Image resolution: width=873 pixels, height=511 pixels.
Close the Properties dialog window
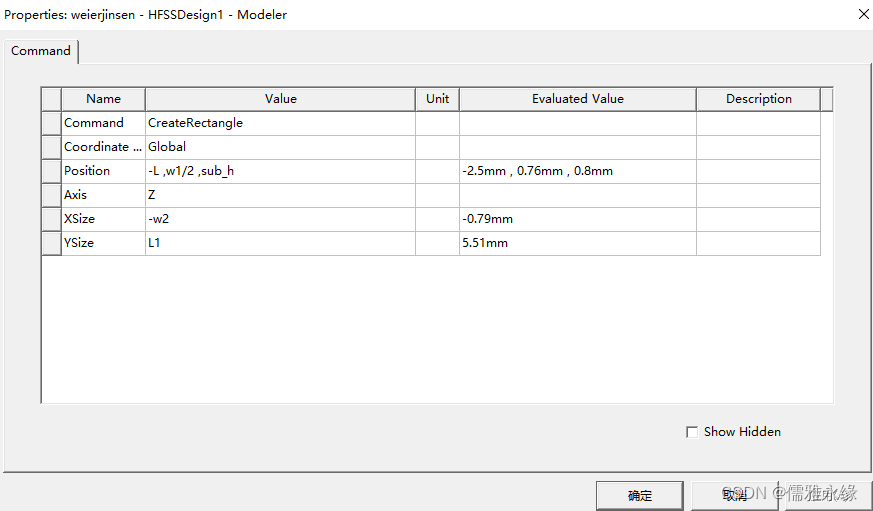[864, 14]
